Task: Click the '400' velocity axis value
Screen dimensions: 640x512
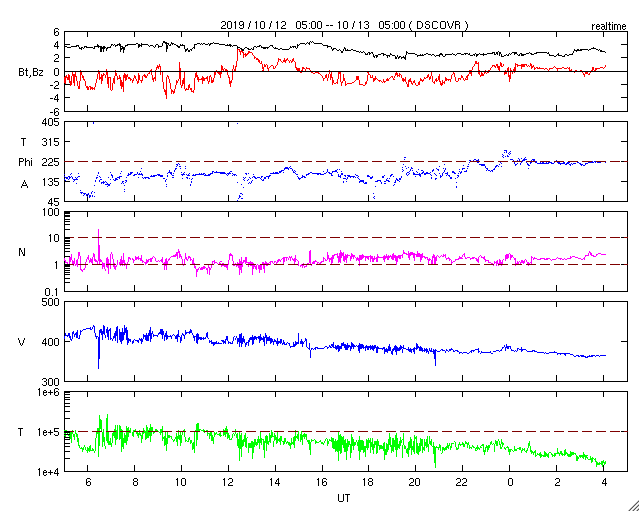Action: pyautogui.click(x=51, y=342)
